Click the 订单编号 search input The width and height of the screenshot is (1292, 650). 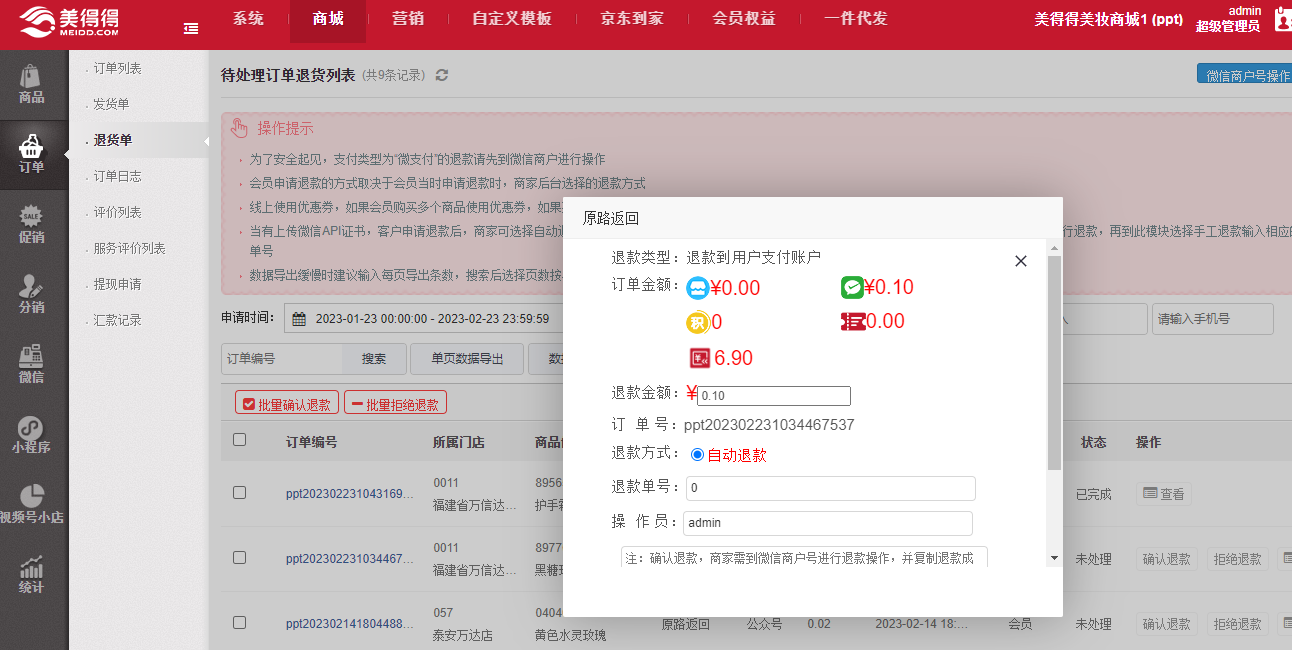click(x=282, y=359)
